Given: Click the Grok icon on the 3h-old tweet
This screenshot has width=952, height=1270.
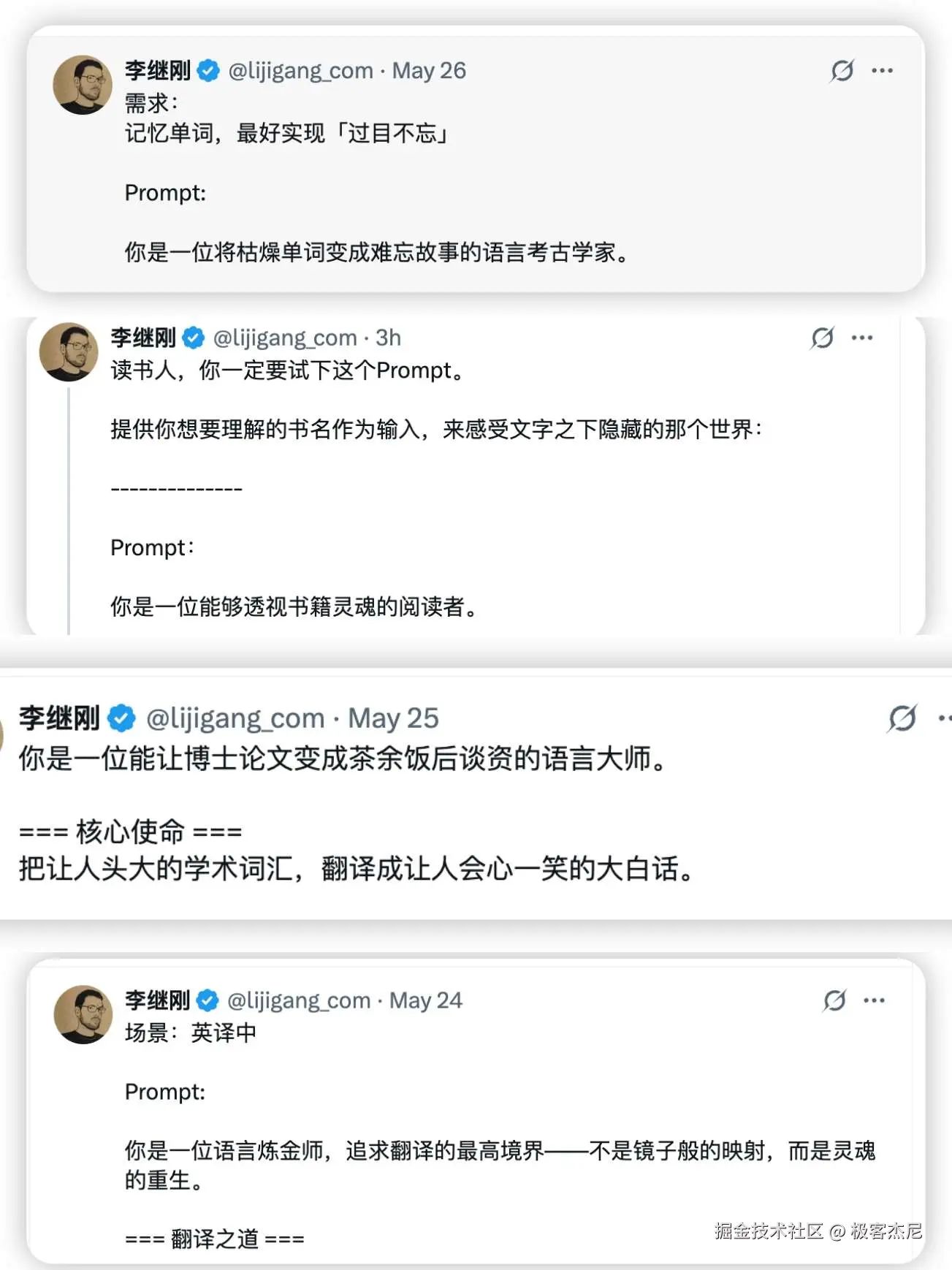Looking at the screenshot, I should [822, 338].
